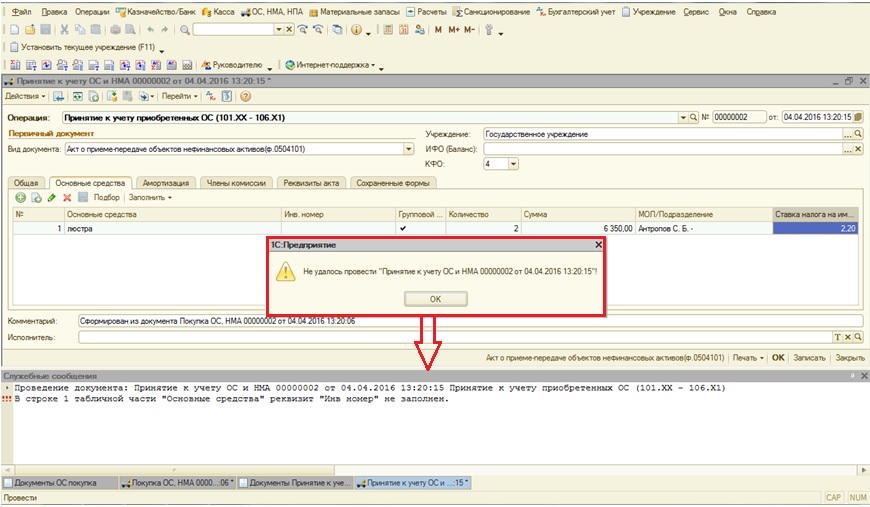Delete row with the red X icon

[67, 197]
